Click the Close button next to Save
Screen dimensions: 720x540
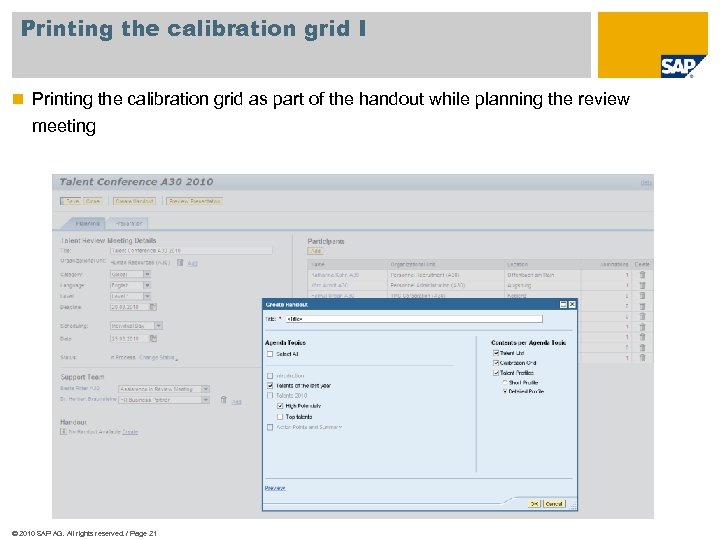(93, 201)
